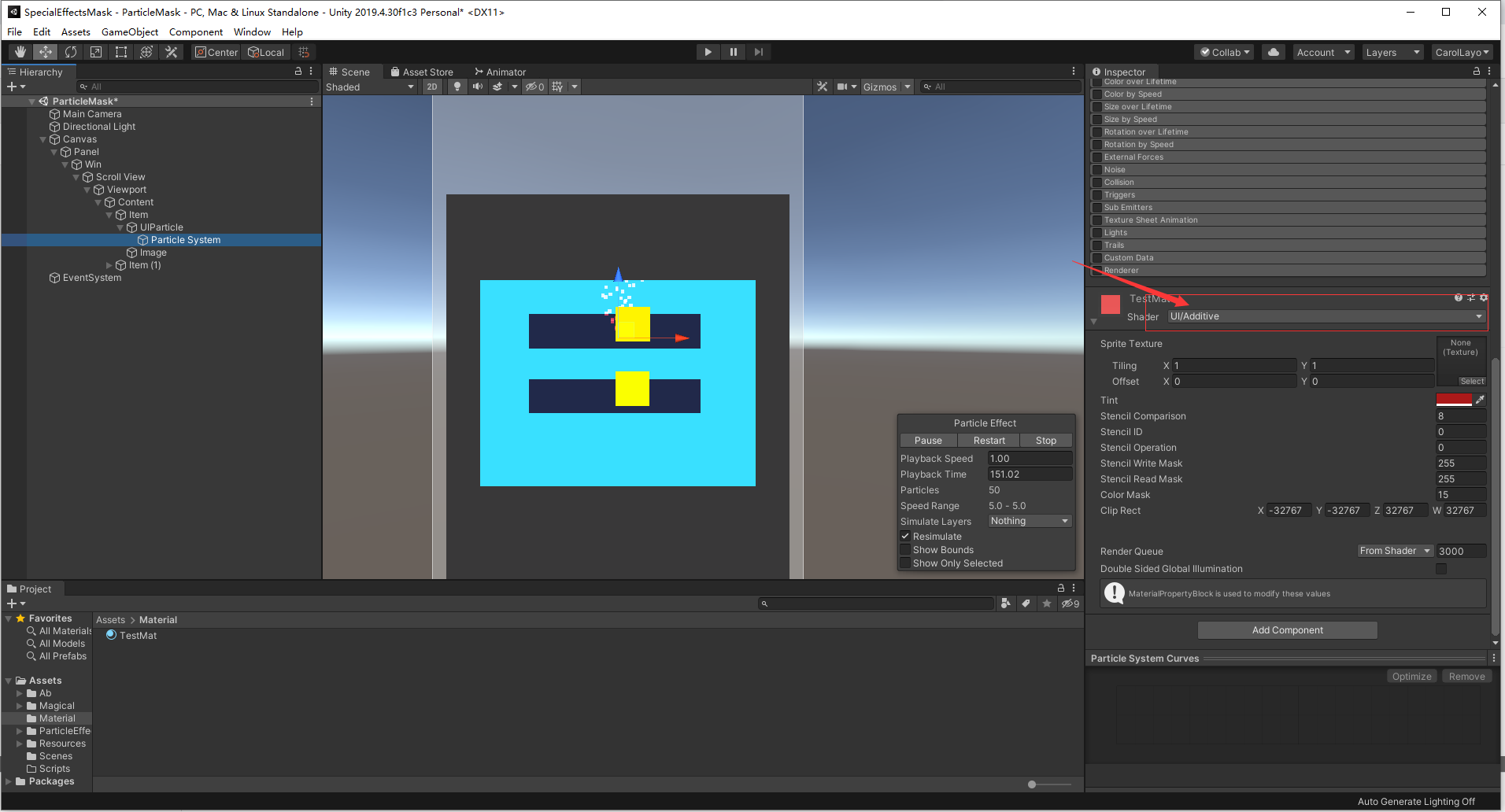Toggle scene audio speaker icon
The width and height of the screenshot is (1505, 812).
[x=477, y=87]
